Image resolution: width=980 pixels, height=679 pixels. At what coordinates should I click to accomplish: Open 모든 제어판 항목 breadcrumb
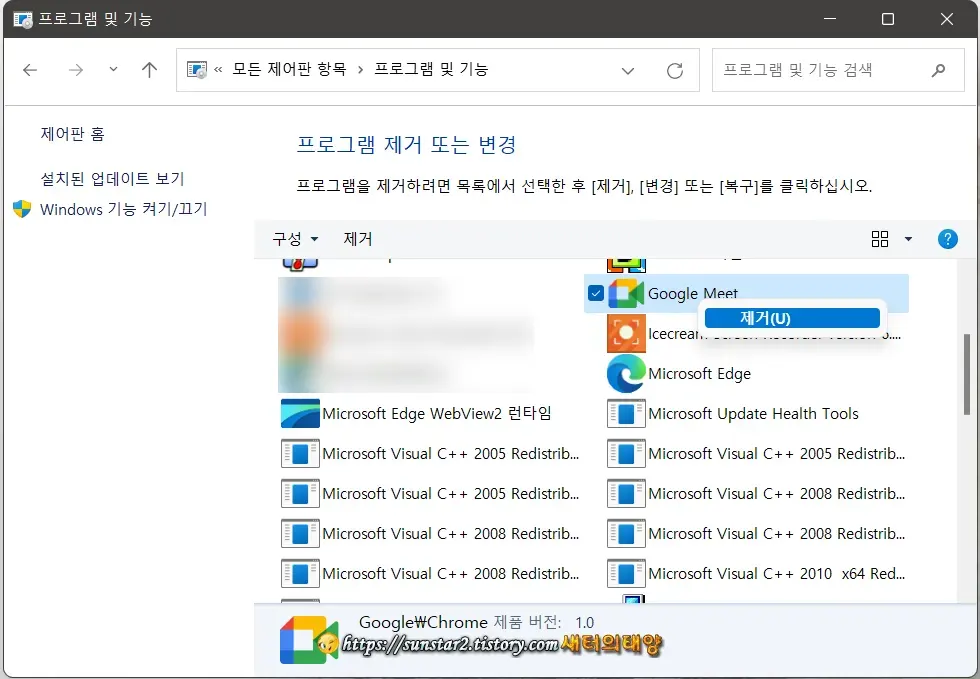click(289, 69)
